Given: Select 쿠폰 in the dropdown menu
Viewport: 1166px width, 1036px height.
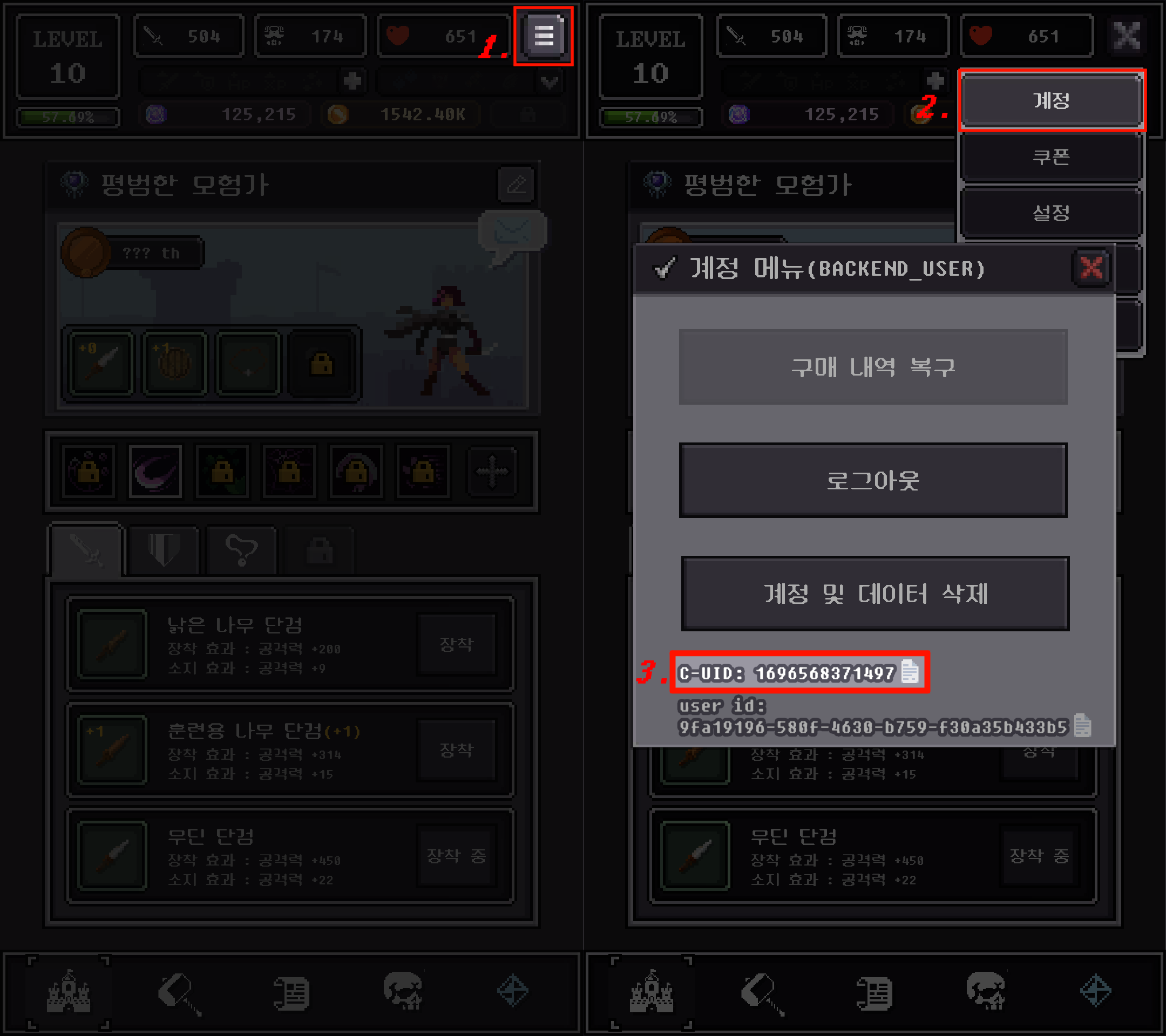Looking at the screenshot, I should (1052, 156).
